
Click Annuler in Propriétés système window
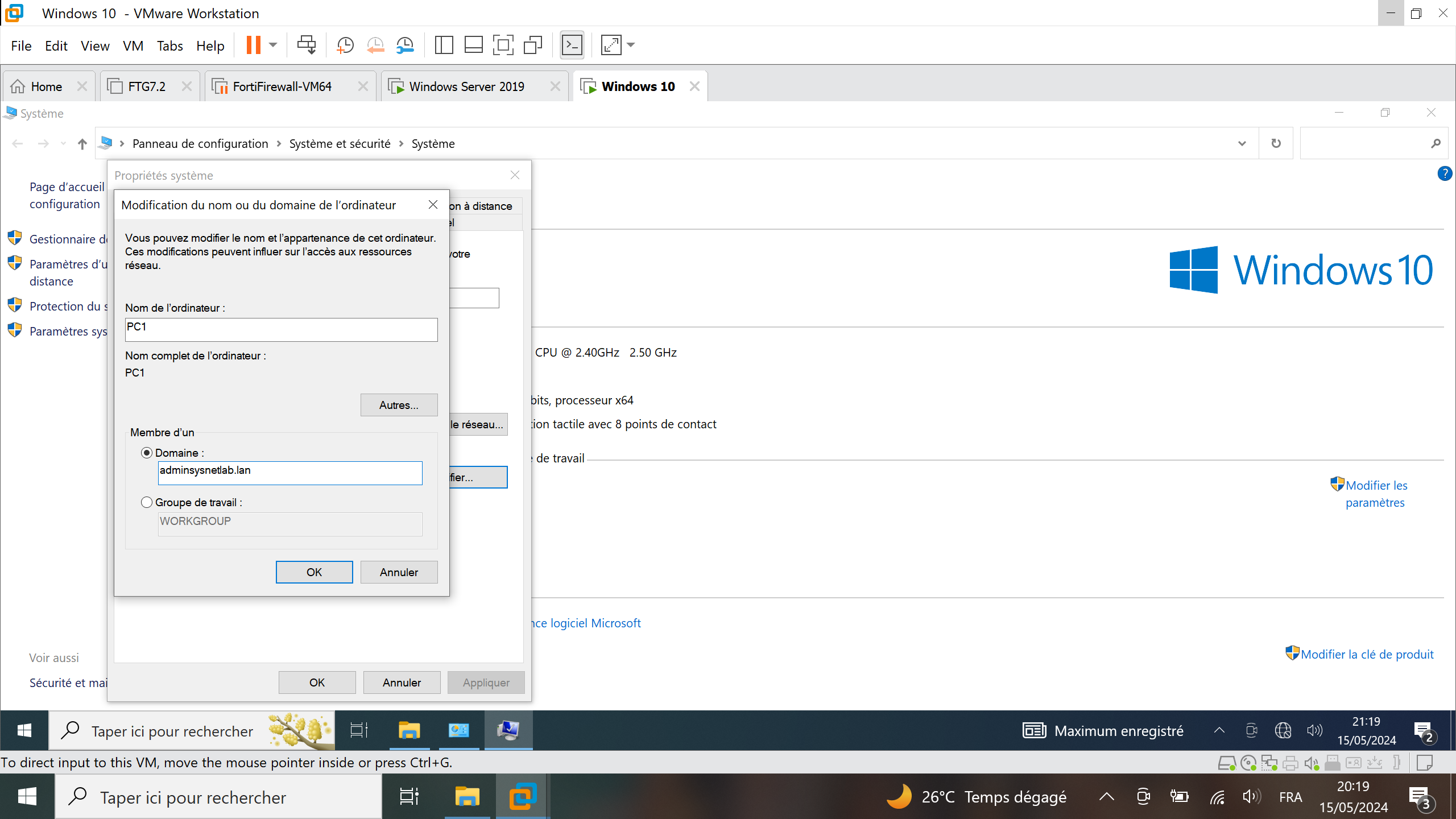(402, 682)
